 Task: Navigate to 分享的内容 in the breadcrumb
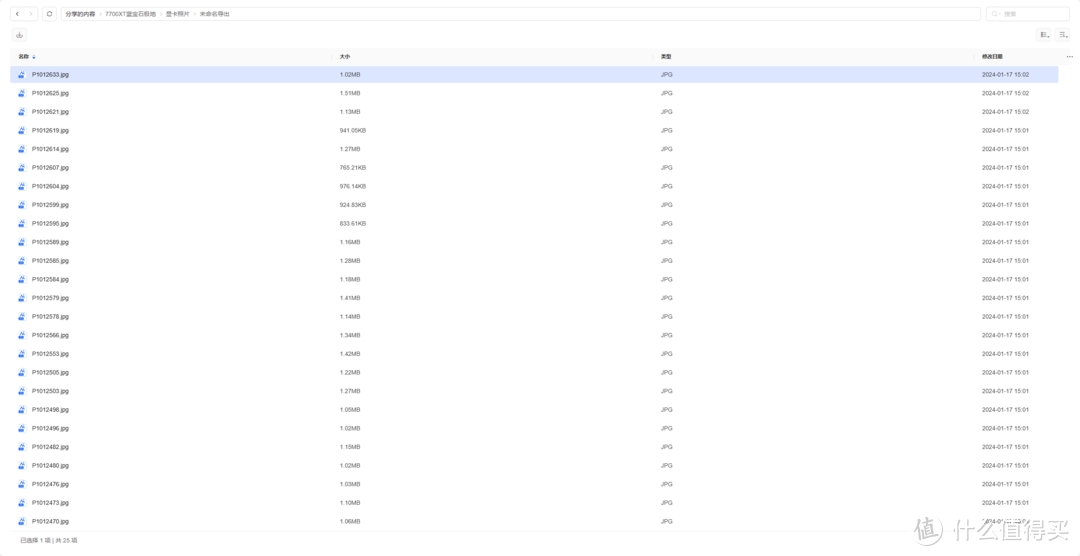(x=80, y=14)
